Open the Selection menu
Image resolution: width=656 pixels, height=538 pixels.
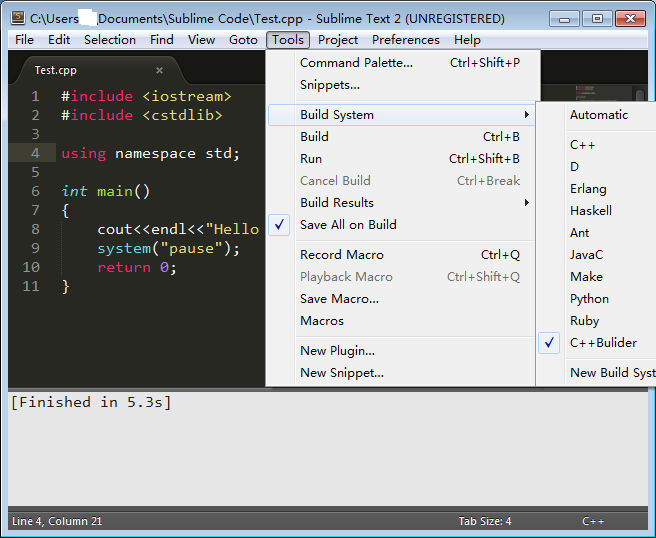(110, 40)
